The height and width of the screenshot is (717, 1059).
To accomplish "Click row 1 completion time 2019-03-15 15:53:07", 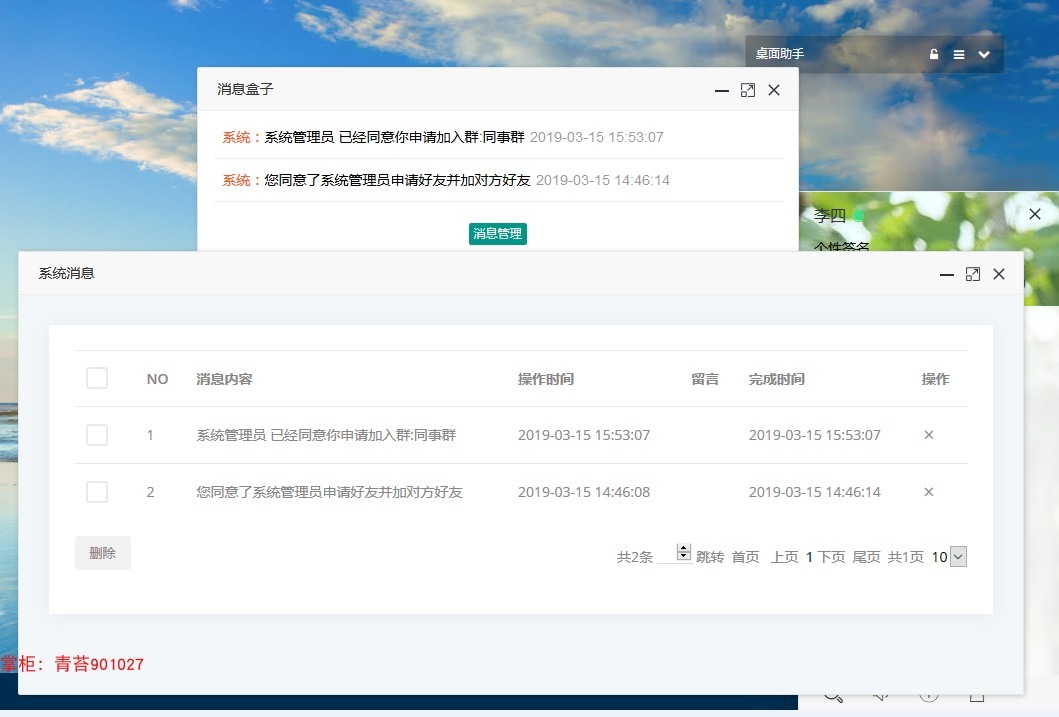I will pyautogui.click(x=815, y=435).
